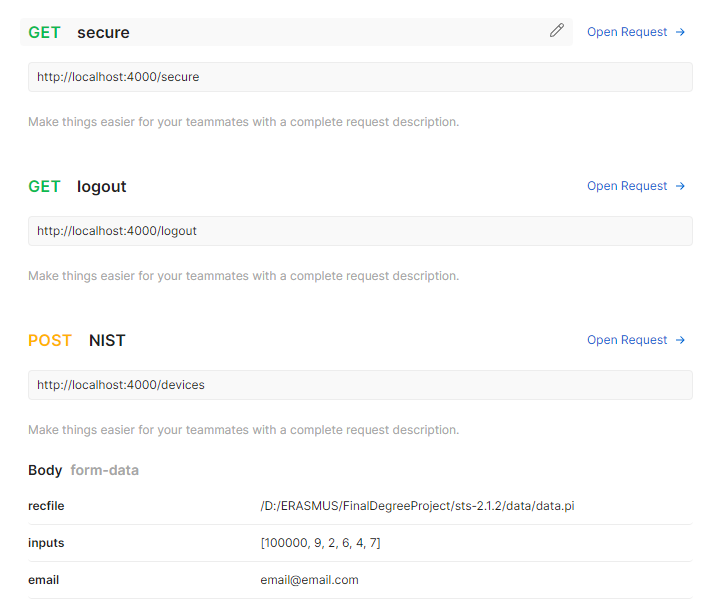Add a description under the secure request
Image resolution: width=721 pixels, height=611 pixels.
point(243,122)
